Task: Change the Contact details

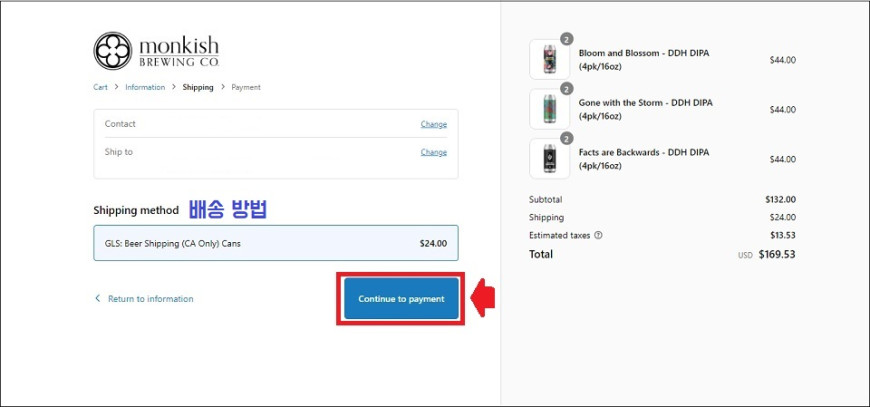Action: 433,124
